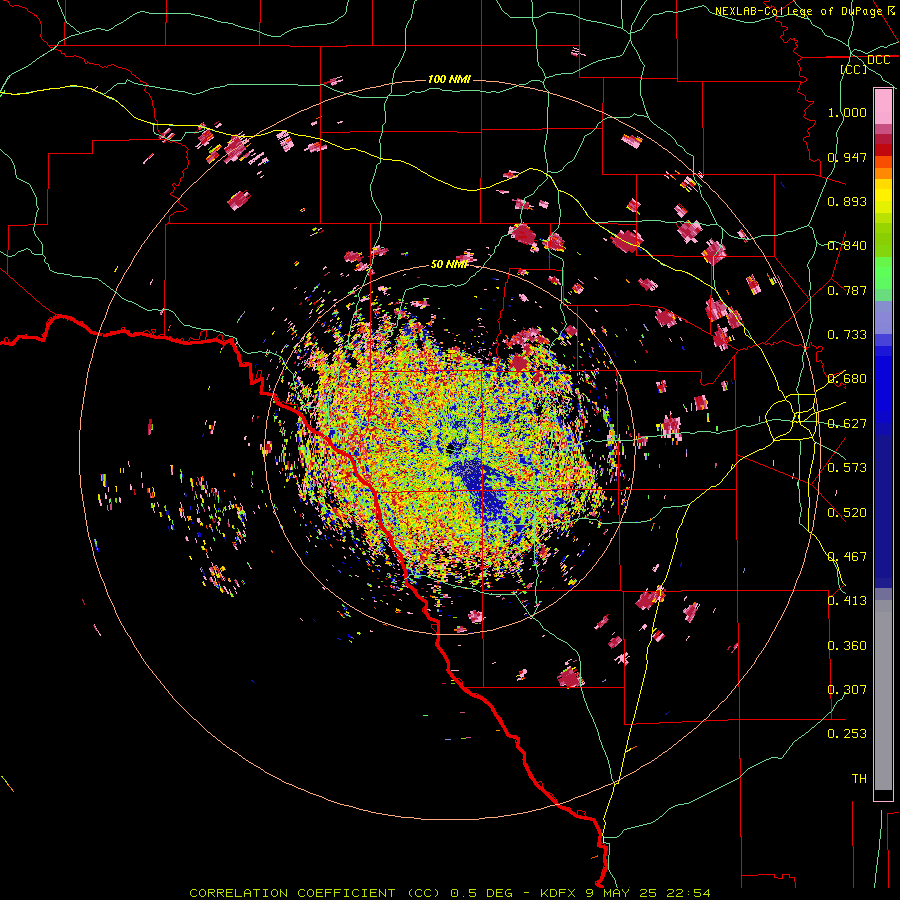This screenshot has width=900, height=900.
Task: Click the 0.947 scale value
Action: tap(847, 157)
